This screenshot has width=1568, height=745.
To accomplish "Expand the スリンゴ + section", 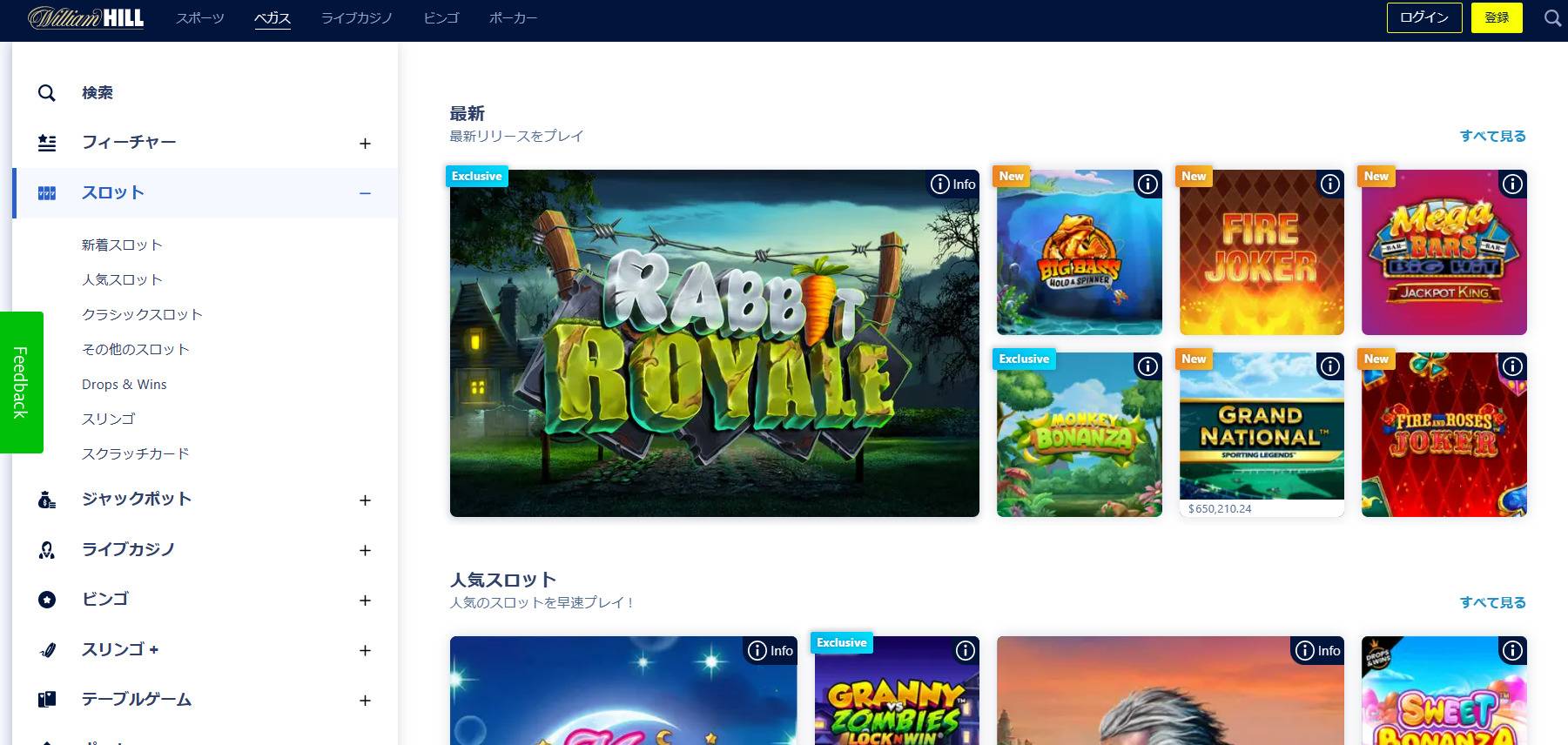I will point(365,650).
